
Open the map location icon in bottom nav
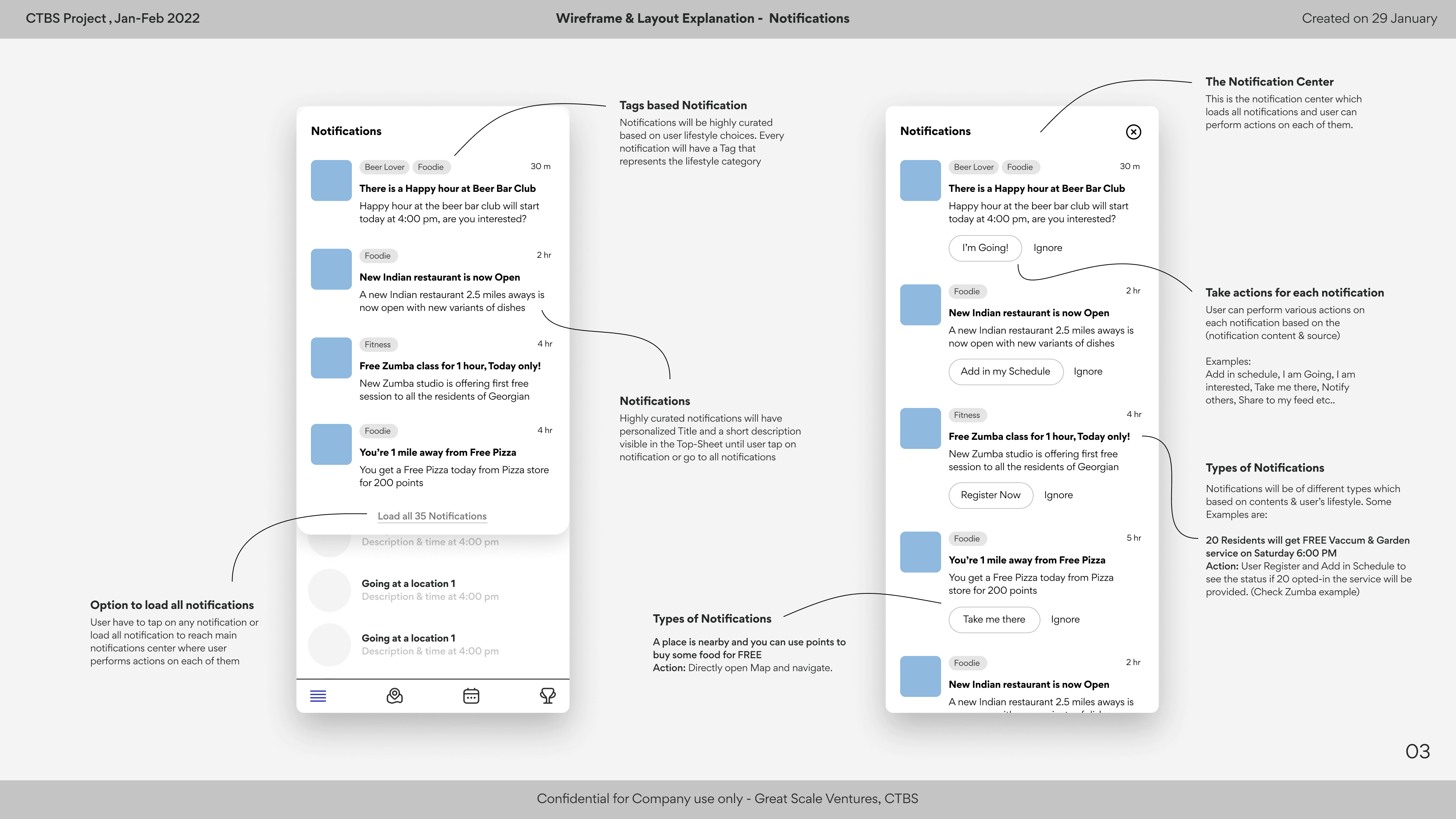click(394, 696)
